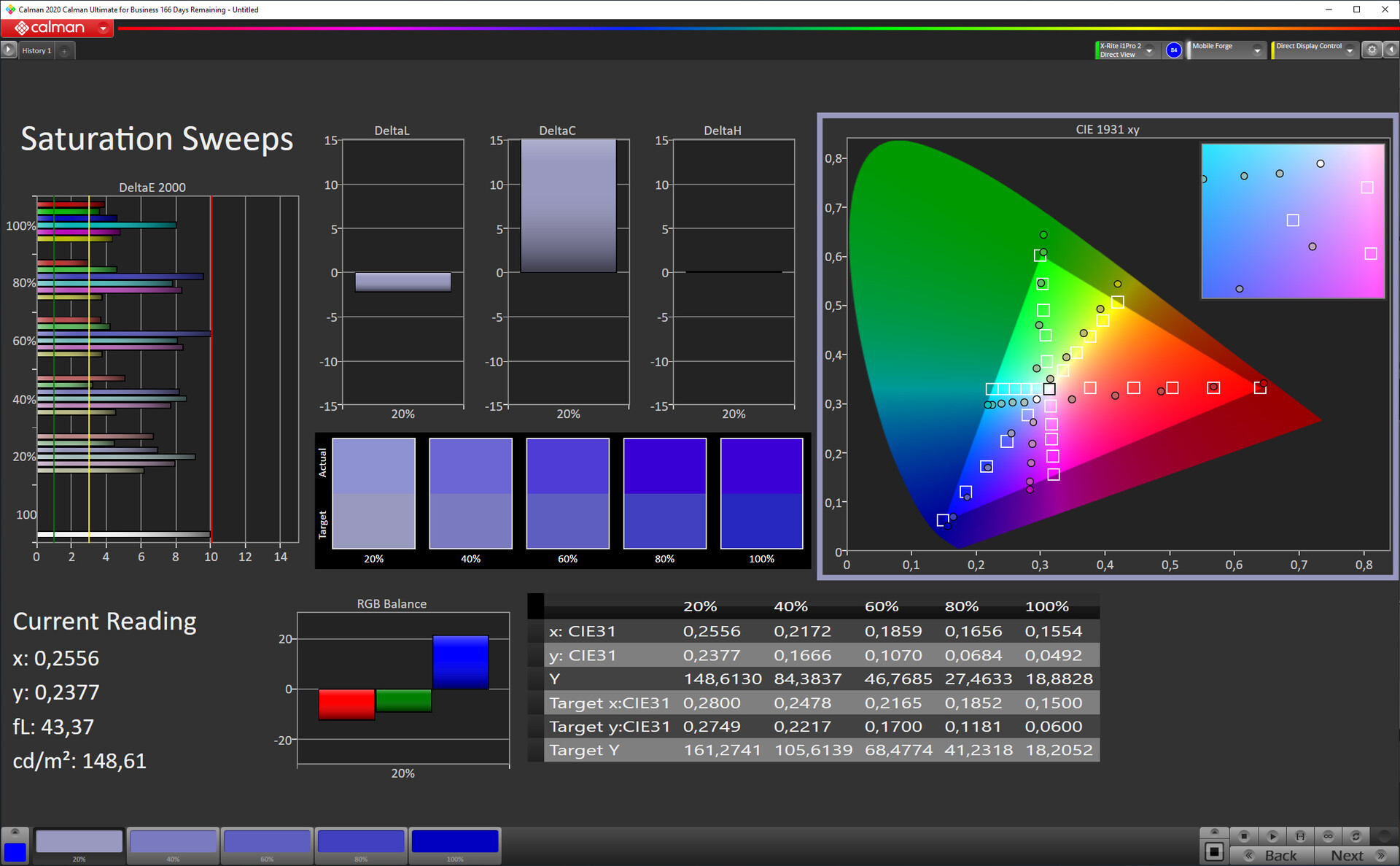
Task: Click the large black stop square
Action: 1214,851
